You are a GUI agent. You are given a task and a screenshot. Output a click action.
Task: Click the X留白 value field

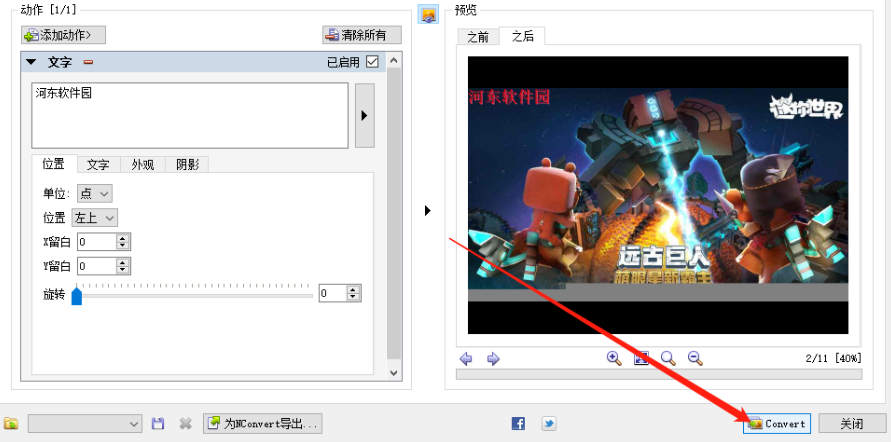tap(97, 241)
